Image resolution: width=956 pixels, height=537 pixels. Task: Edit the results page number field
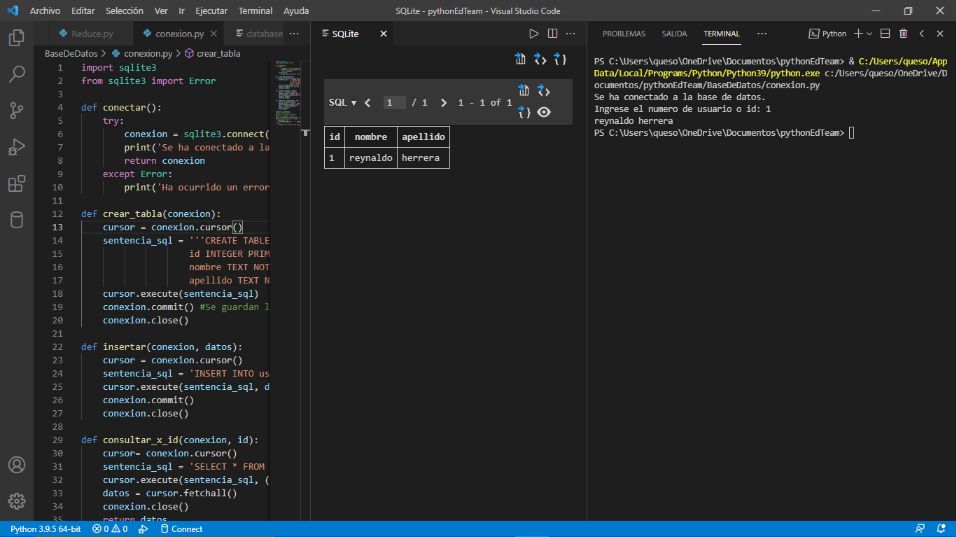[x=394, y=102]
